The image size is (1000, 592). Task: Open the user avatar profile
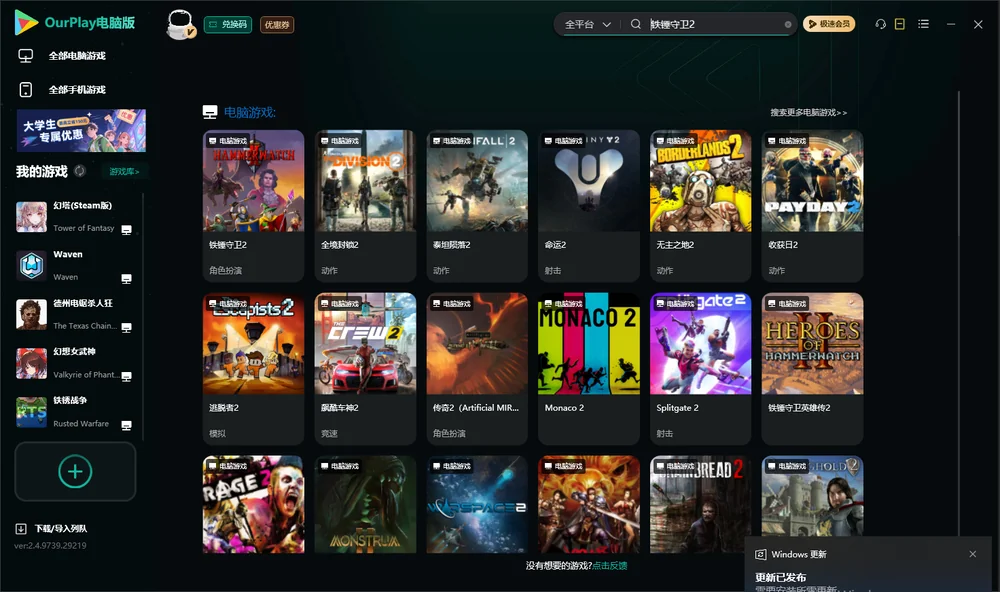tap(180, 24)
